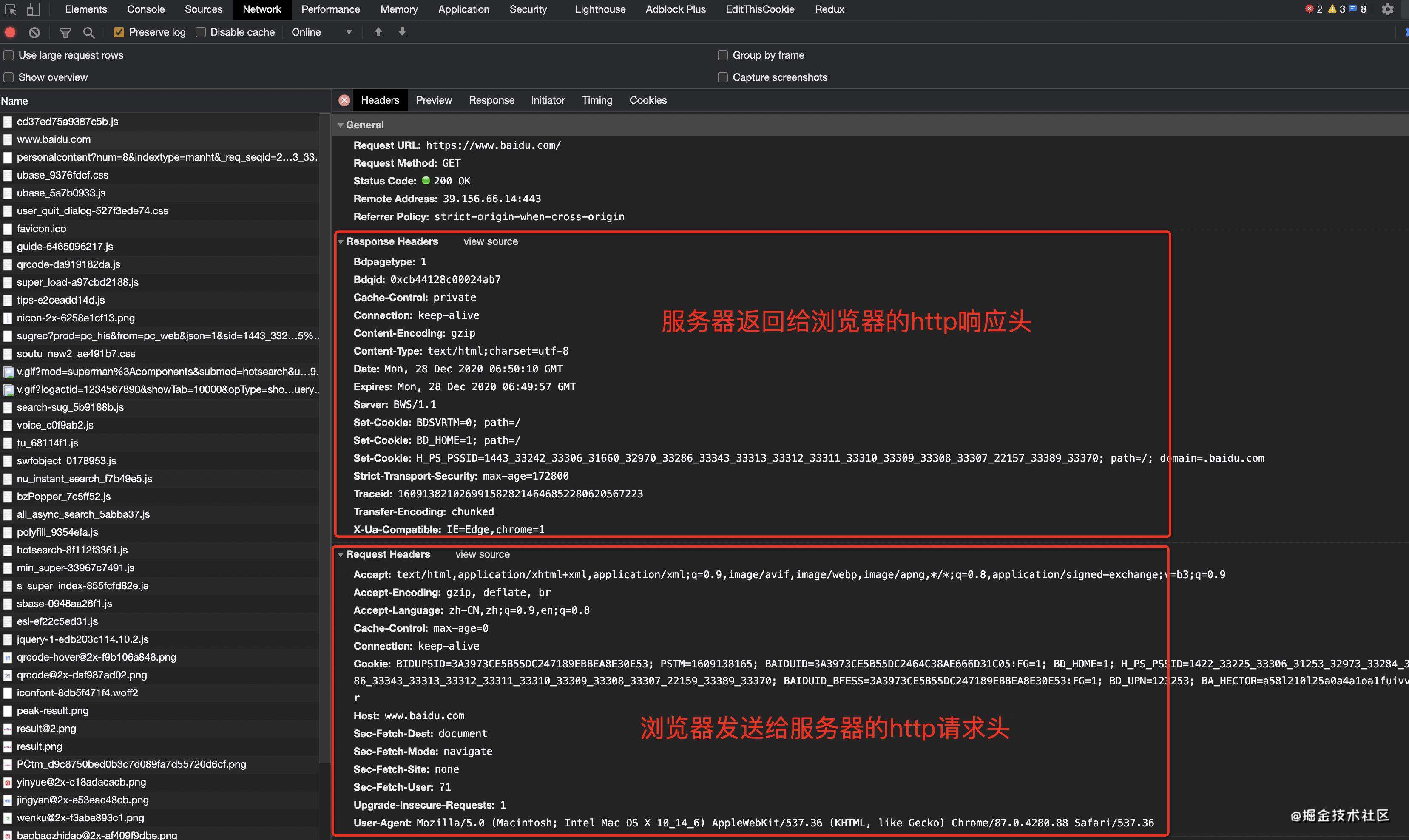Image resolution: width=1409 pixels, height=840 pixels.
Task: Open the Timing tab
Action: [x=597, y=100]
